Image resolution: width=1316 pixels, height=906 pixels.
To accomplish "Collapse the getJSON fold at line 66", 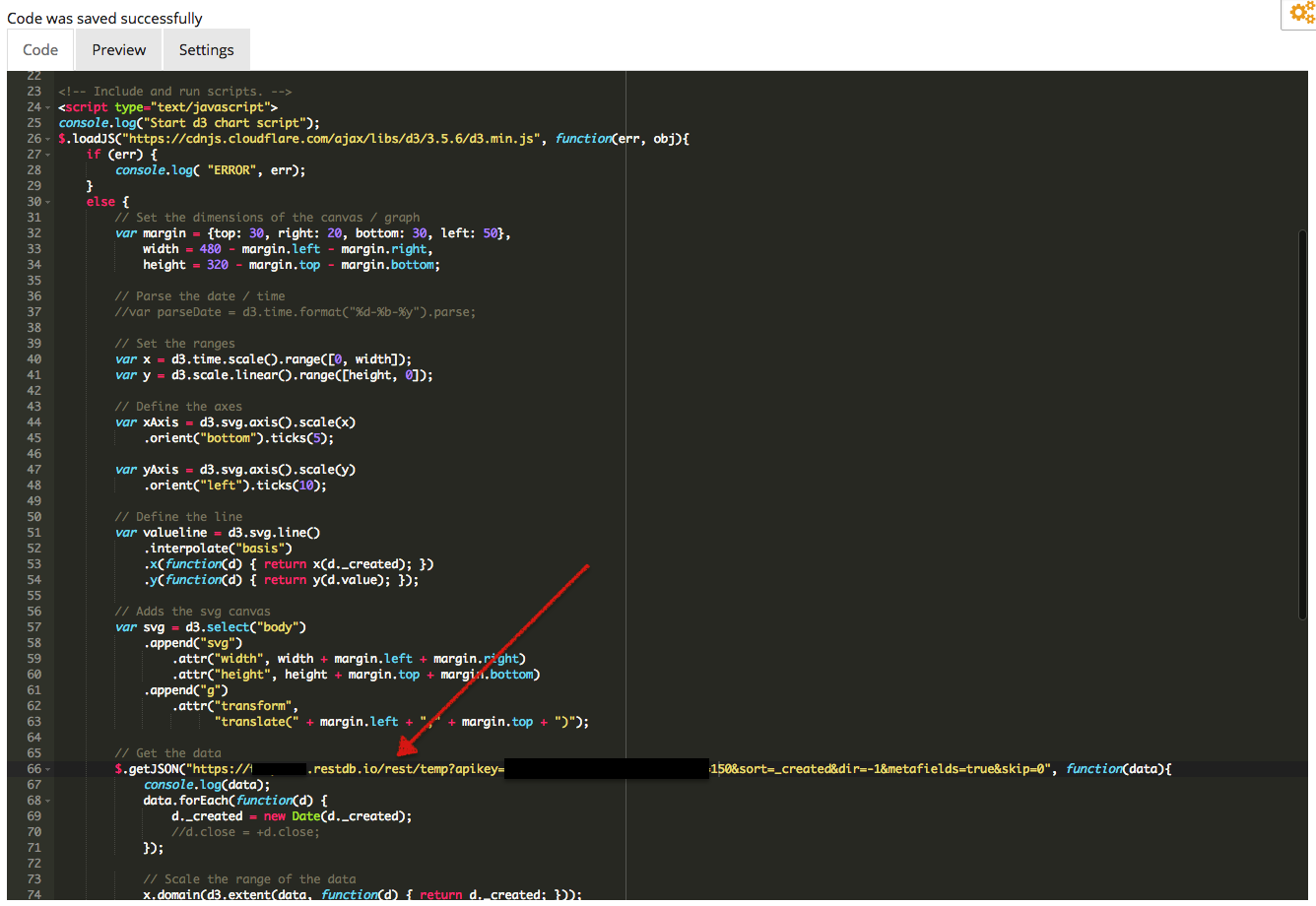I will point(48,769).
